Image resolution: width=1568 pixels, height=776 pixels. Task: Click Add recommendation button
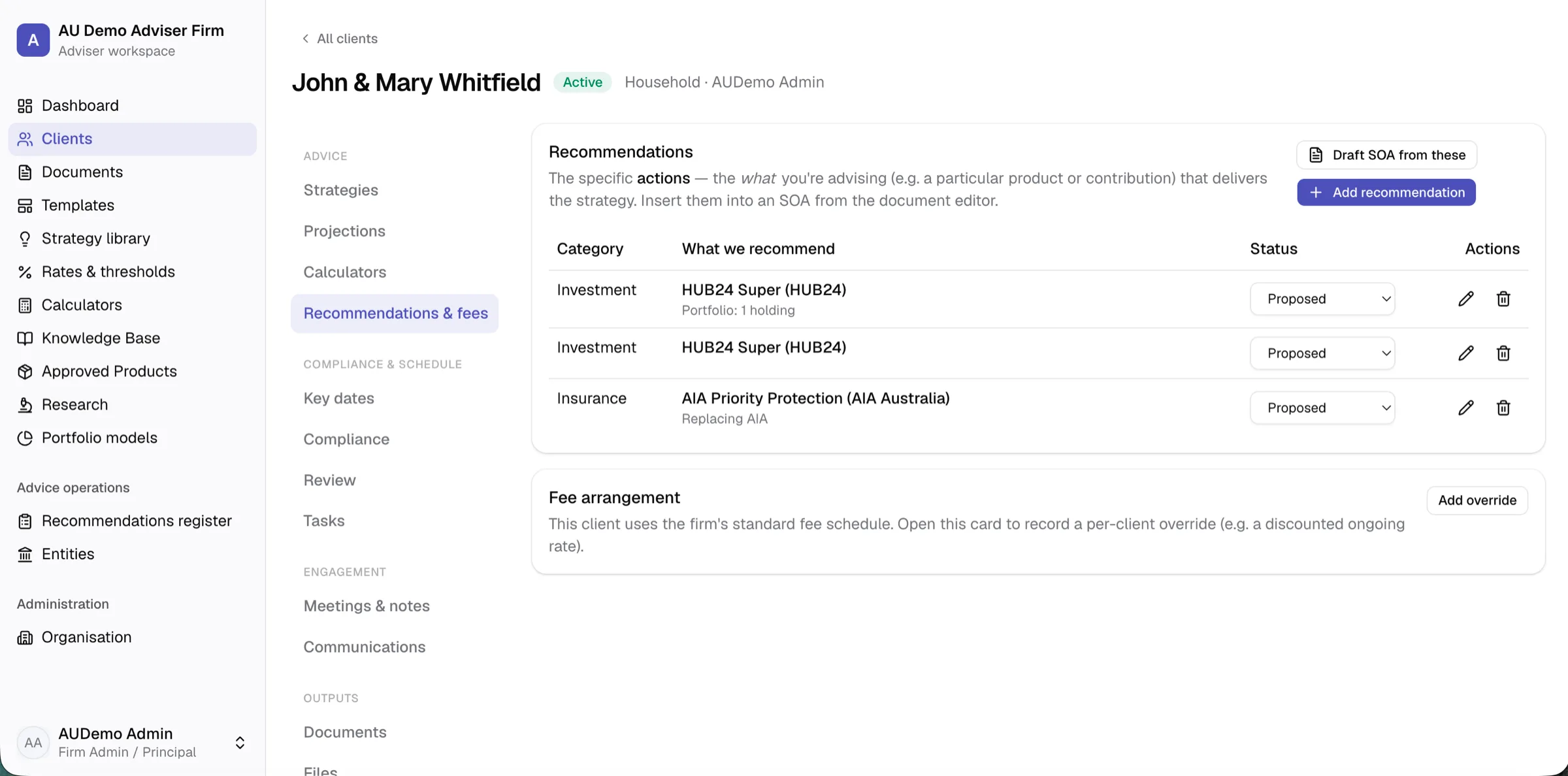coord(1386,193)
